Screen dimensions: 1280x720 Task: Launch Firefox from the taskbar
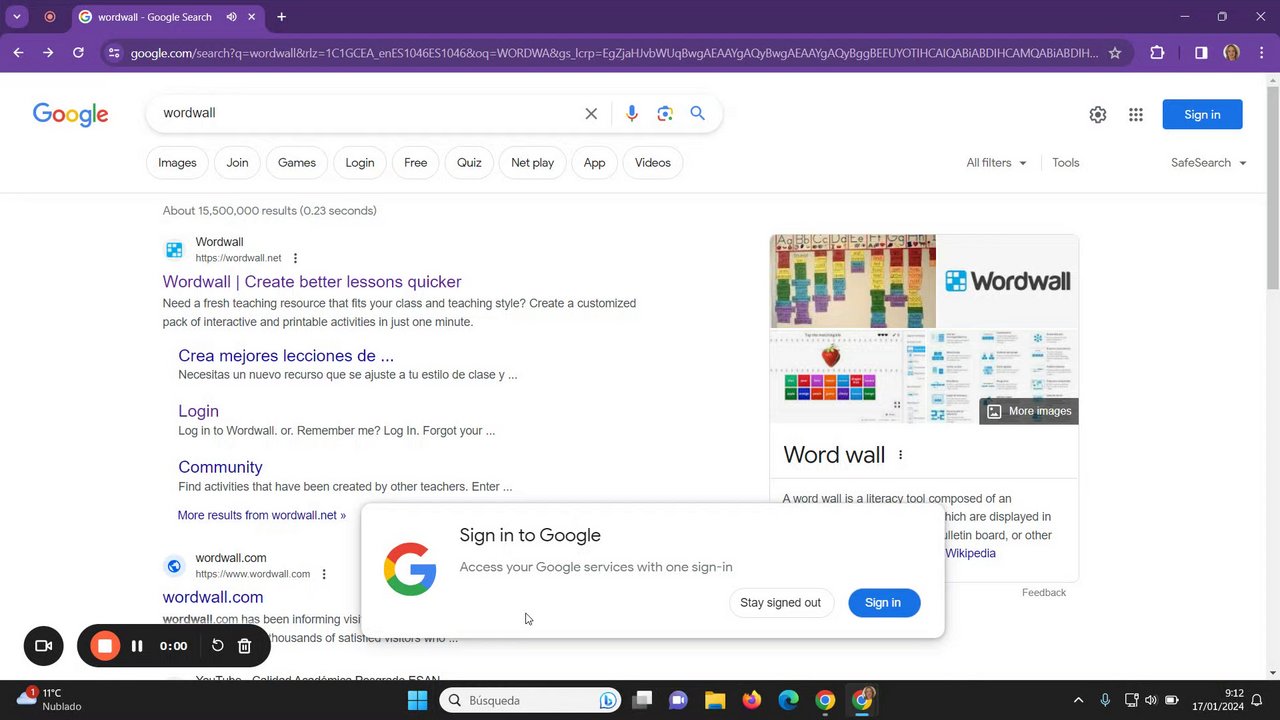[x=751, y=700]
